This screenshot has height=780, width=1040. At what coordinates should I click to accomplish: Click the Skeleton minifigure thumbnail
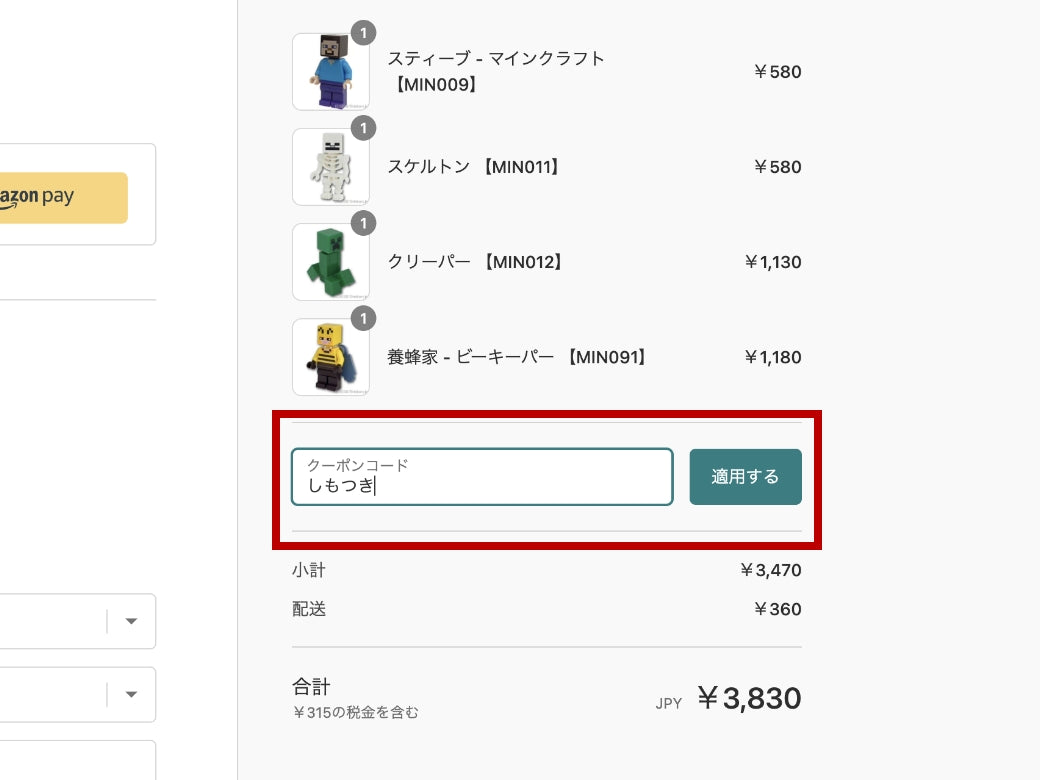pyautogui.click(x=330, y=167)
